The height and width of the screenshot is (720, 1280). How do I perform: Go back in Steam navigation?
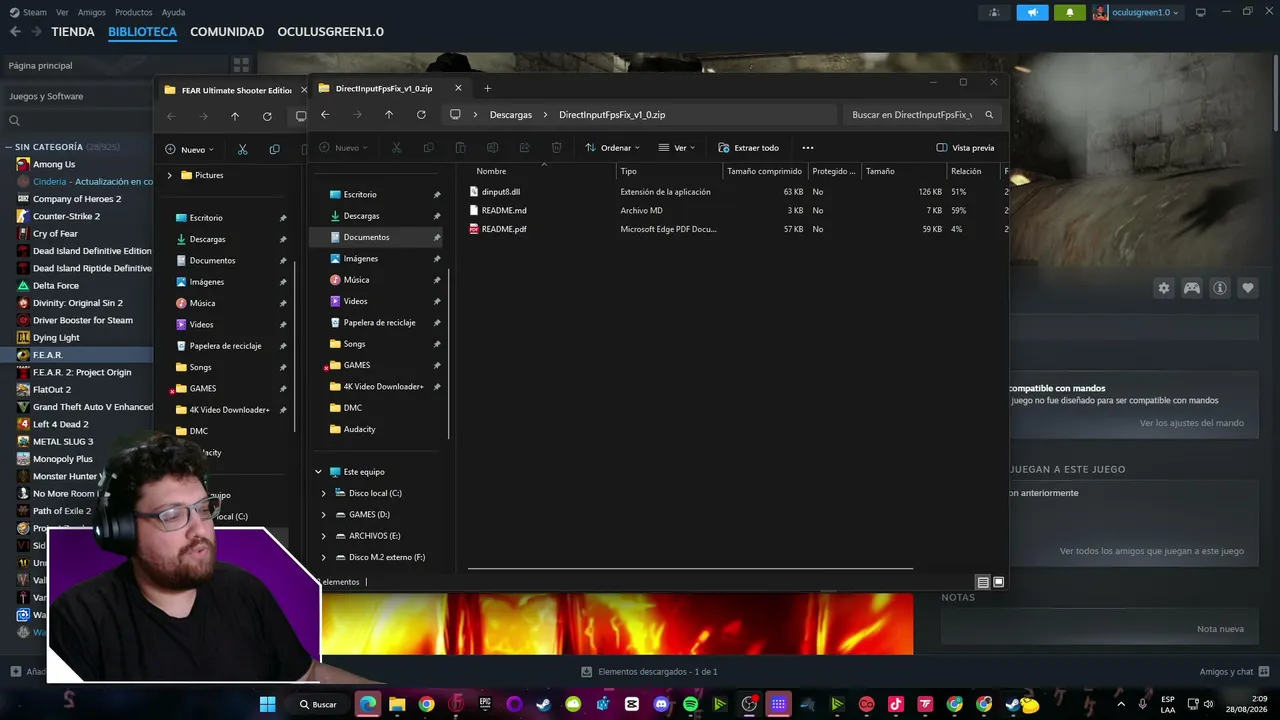click(x=15, y=32)
